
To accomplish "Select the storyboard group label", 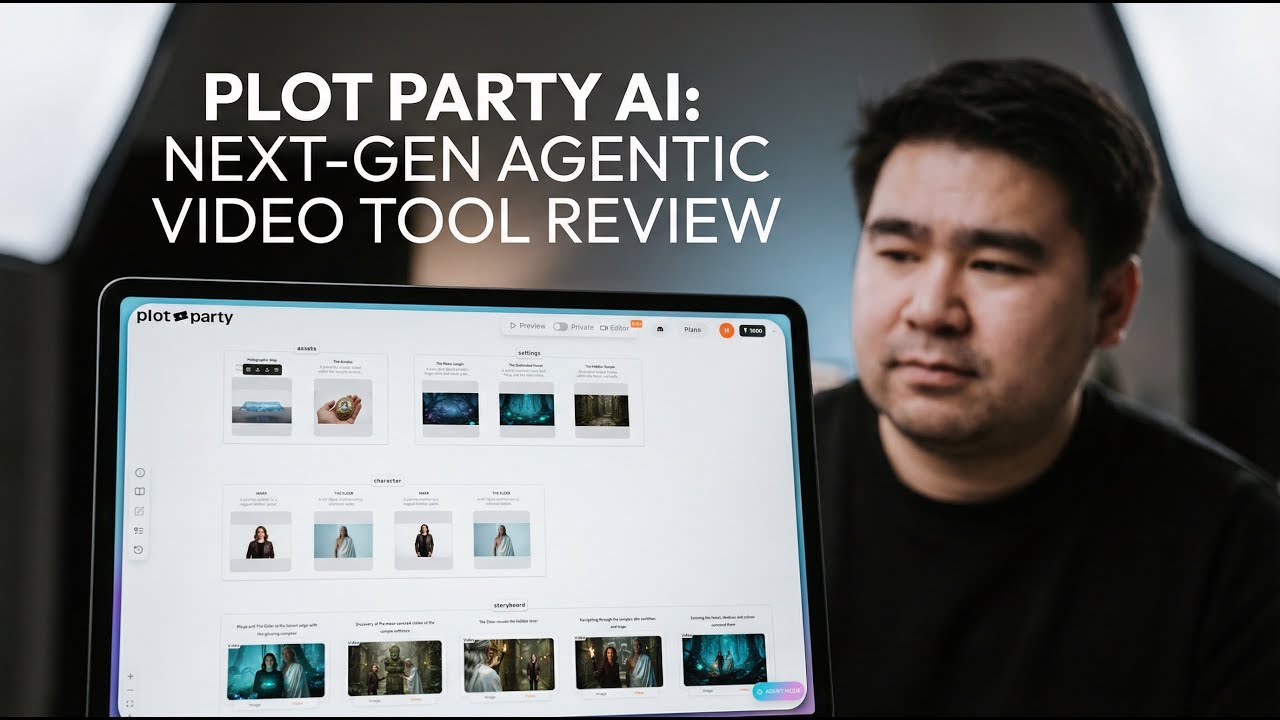I will pyautogui.click(x=509, y=605).
